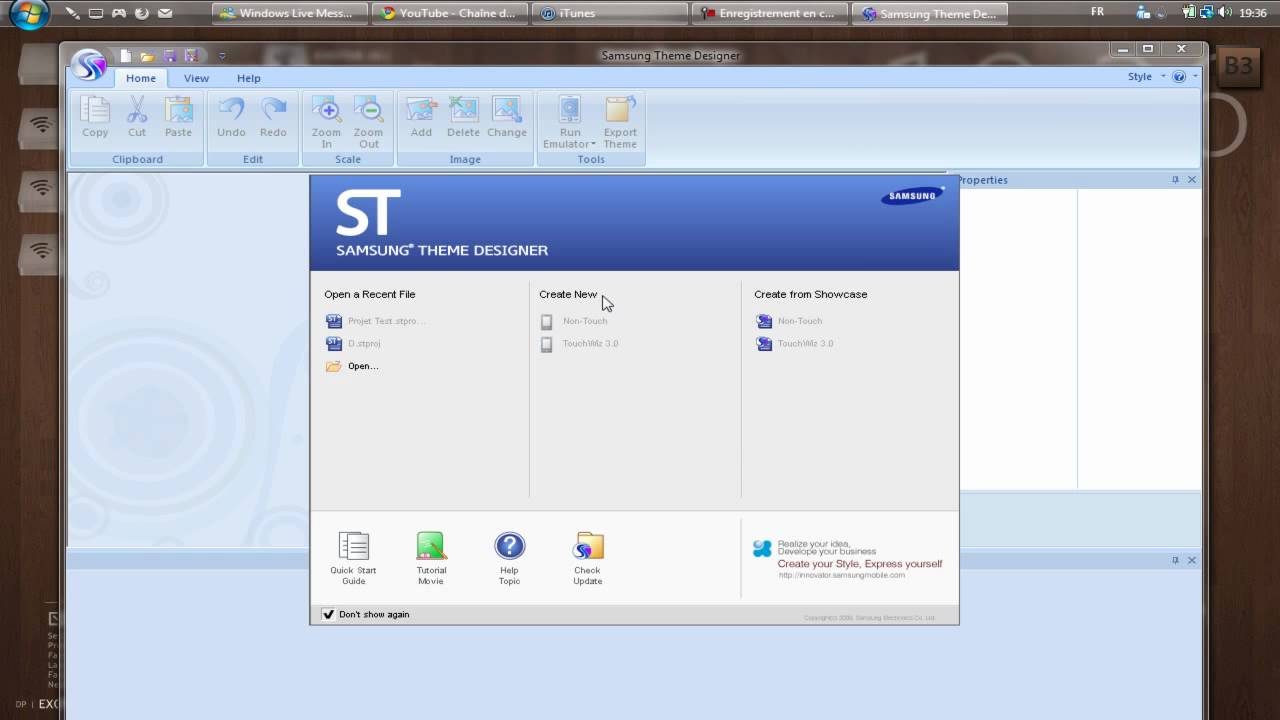The image size is (1280, 720).
Task: Click the Save As icon in quick access toolbar
Action: (191, 56)
